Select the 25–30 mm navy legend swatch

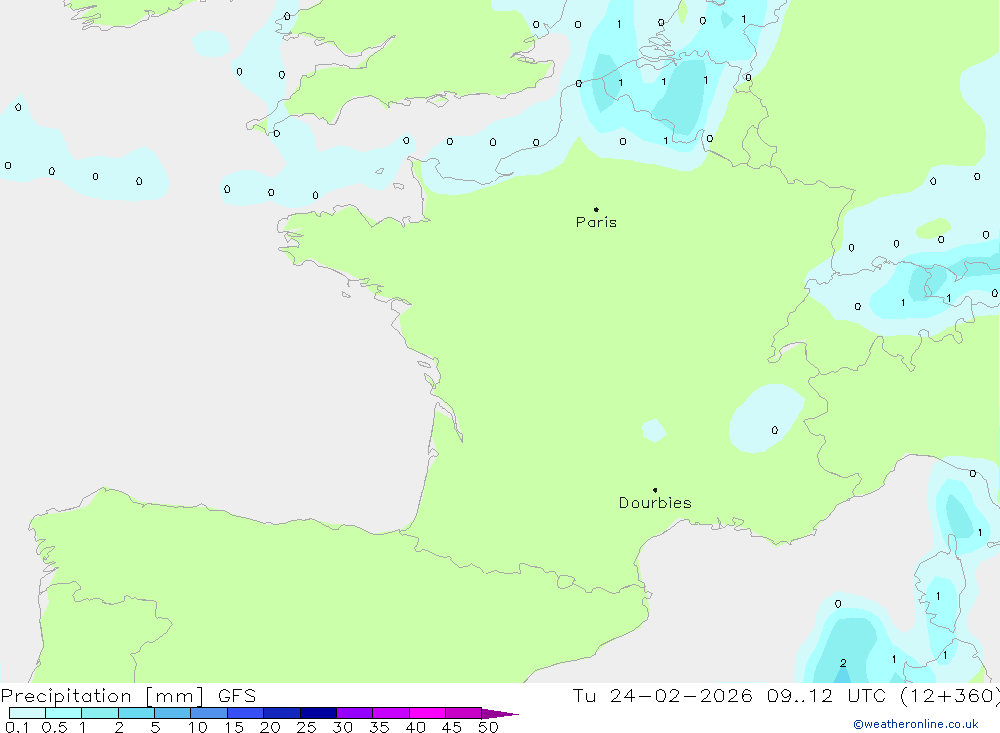click(x=318, y=713)
